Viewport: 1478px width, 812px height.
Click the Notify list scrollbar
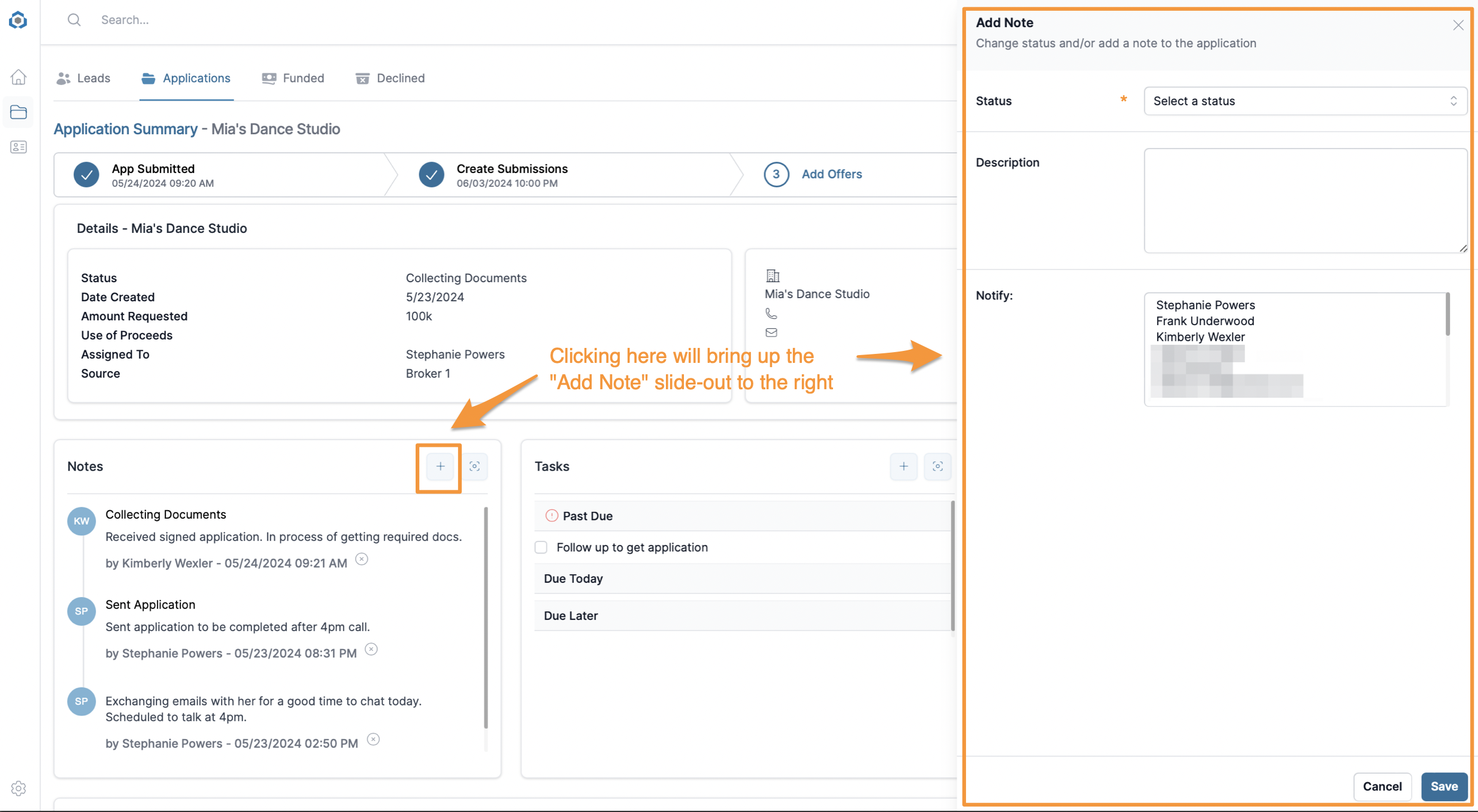coord(1447,314)
